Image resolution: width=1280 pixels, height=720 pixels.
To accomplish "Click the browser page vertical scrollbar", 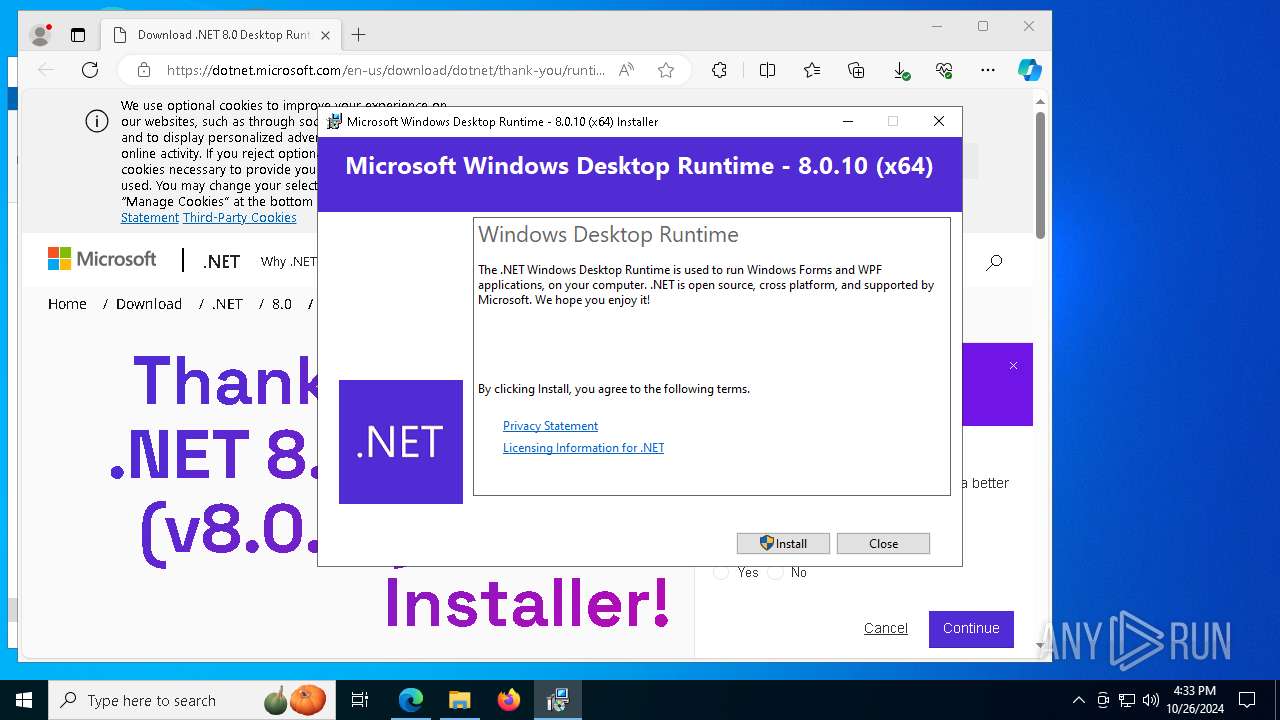I will [1040, 175].
